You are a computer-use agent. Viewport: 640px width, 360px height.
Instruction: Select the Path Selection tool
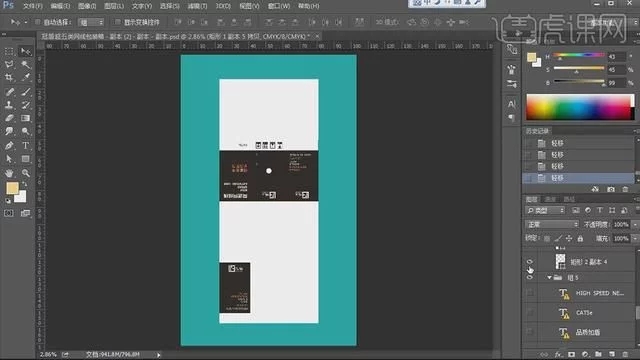pyautogui.click(x=9, y=158)
